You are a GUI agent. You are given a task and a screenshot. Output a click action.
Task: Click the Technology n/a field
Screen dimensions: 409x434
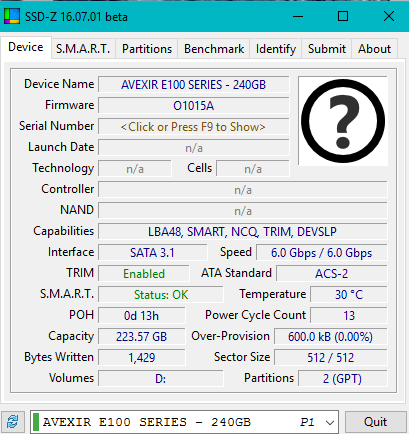click(135, 169)
